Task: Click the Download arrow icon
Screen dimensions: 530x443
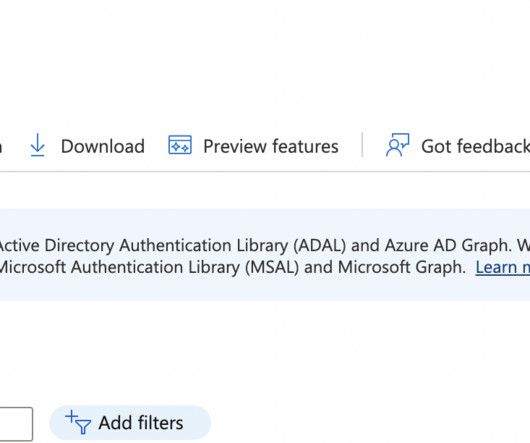Action: [x=38, y=145]
